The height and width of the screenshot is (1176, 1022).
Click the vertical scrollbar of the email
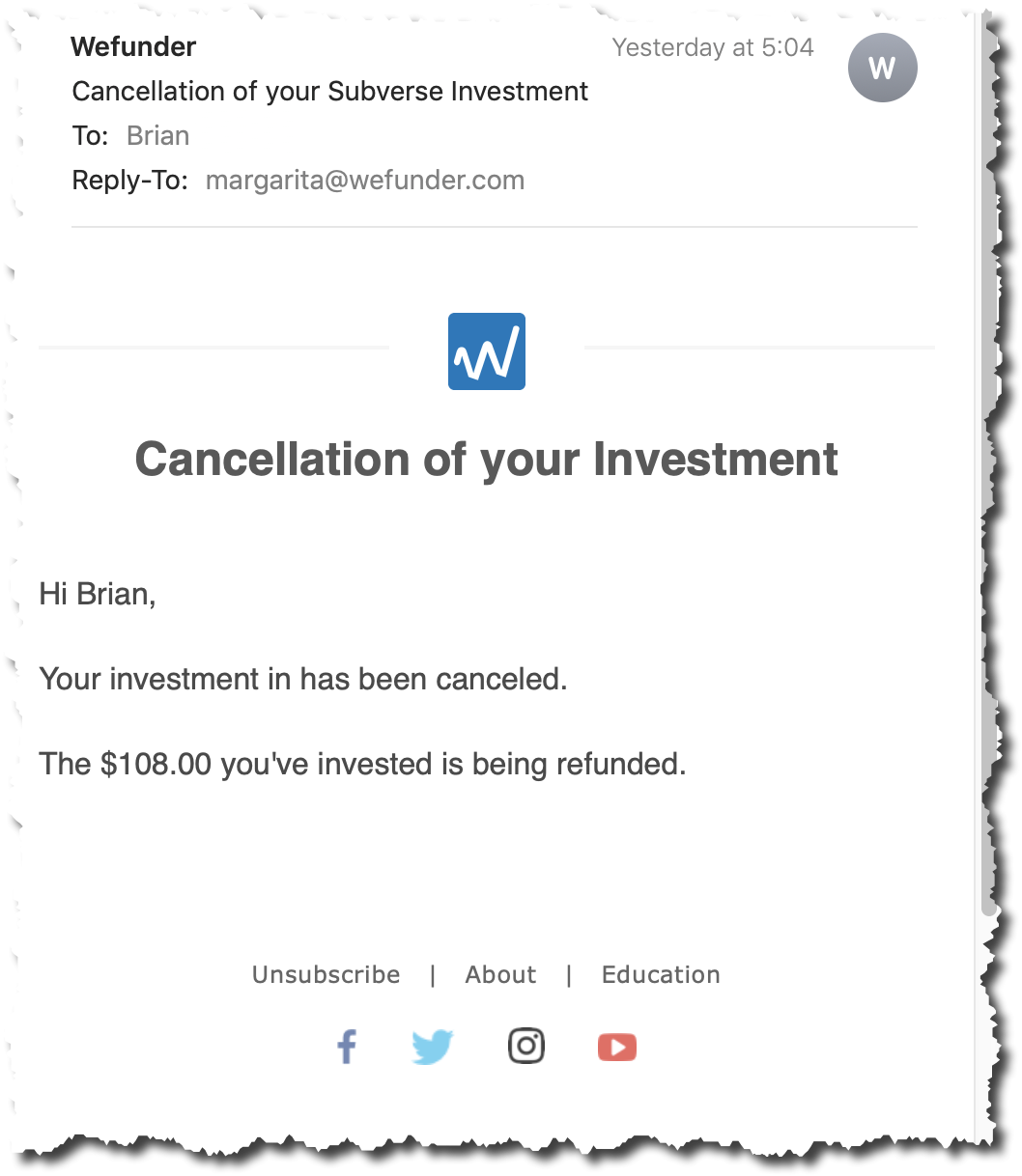coord(986,483)
